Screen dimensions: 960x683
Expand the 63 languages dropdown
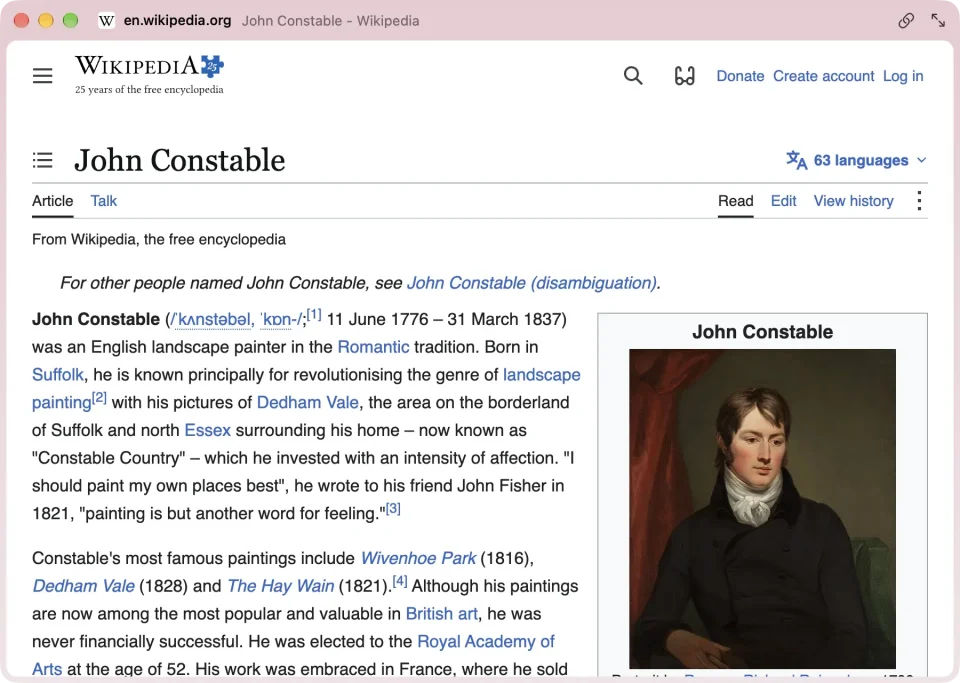[x=856, y=160]
